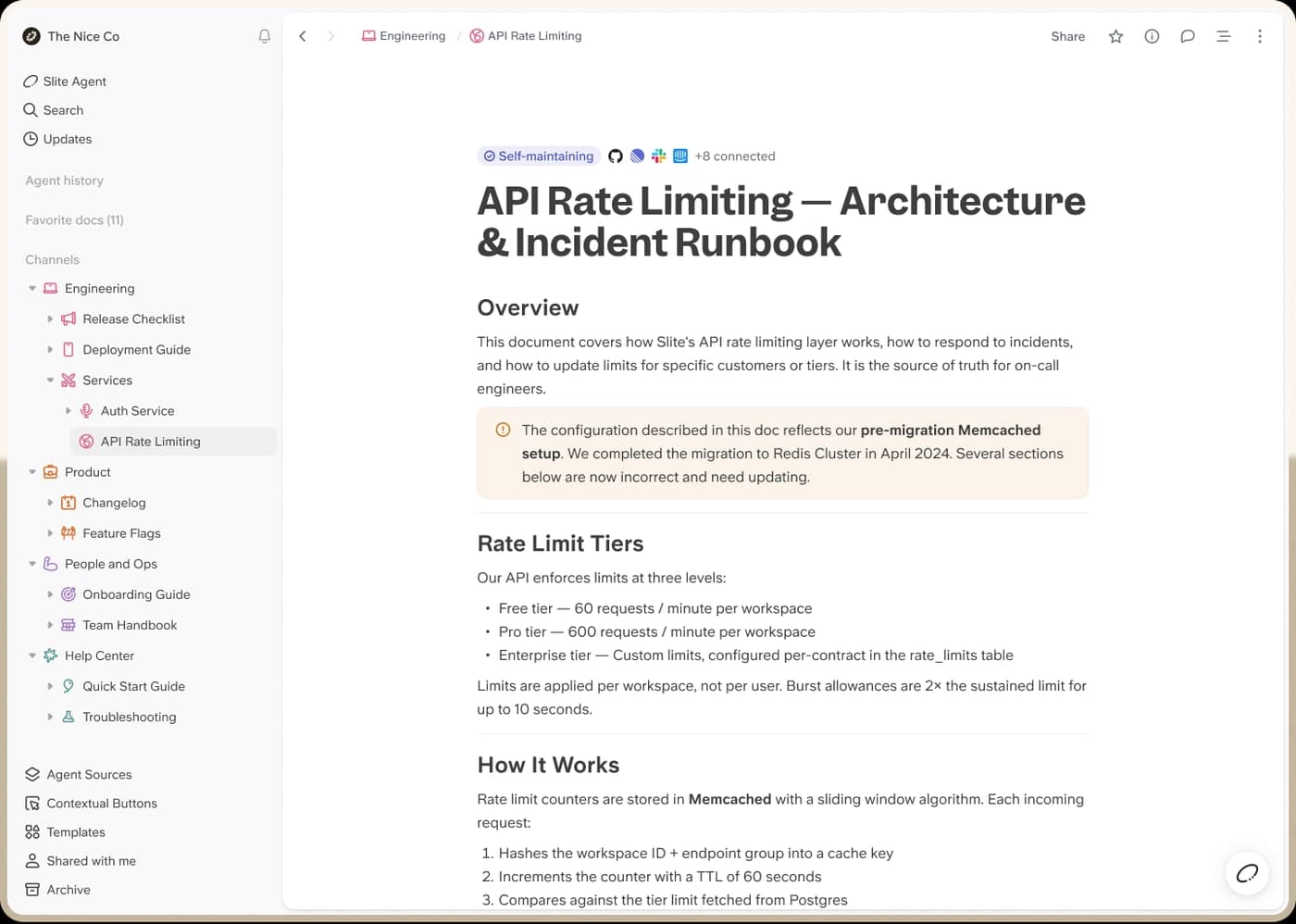Click the Help Center puzzle icon
The width and height of the screenshot is (1296, 924).
(x=51, y=655)
